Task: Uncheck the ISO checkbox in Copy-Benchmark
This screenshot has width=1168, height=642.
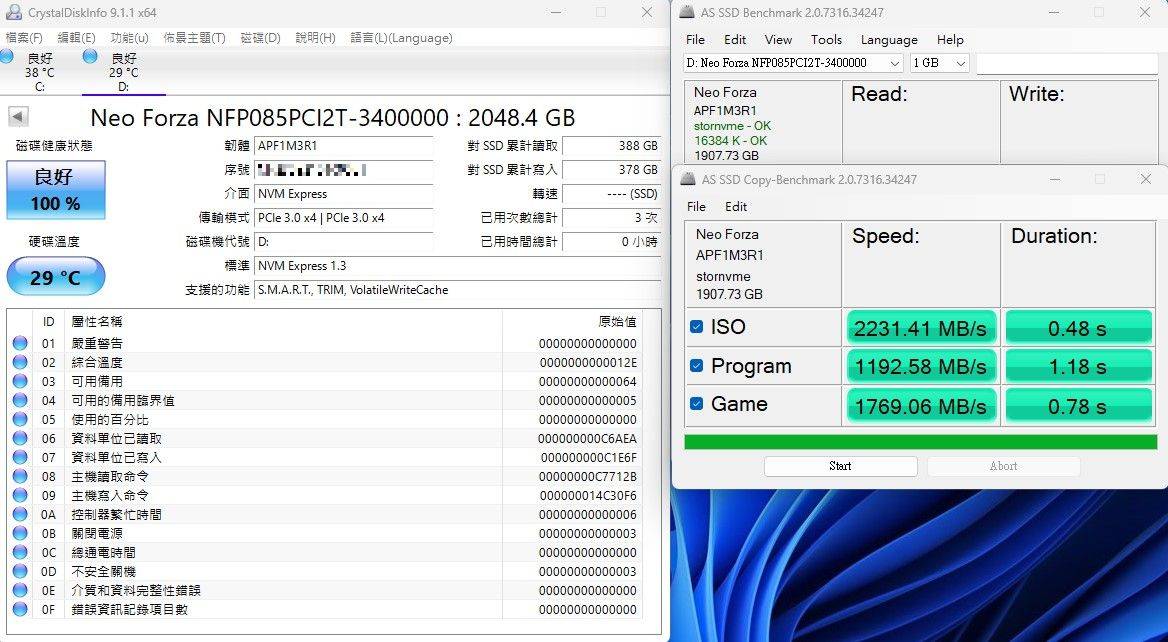Action: pyautogui.click(x=697, y=327)
